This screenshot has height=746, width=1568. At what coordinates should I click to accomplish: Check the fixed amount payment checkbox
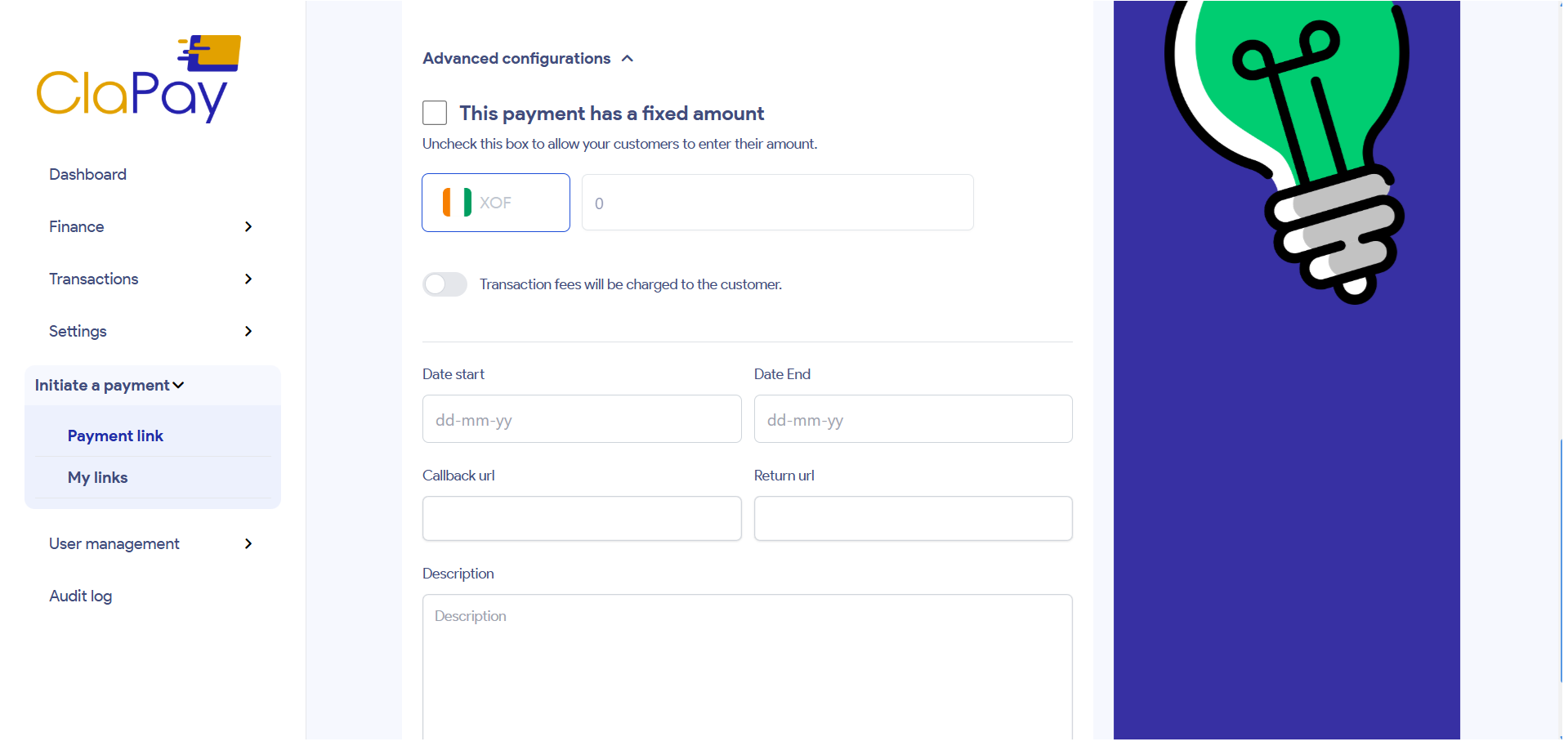click(x=434, y=112)
